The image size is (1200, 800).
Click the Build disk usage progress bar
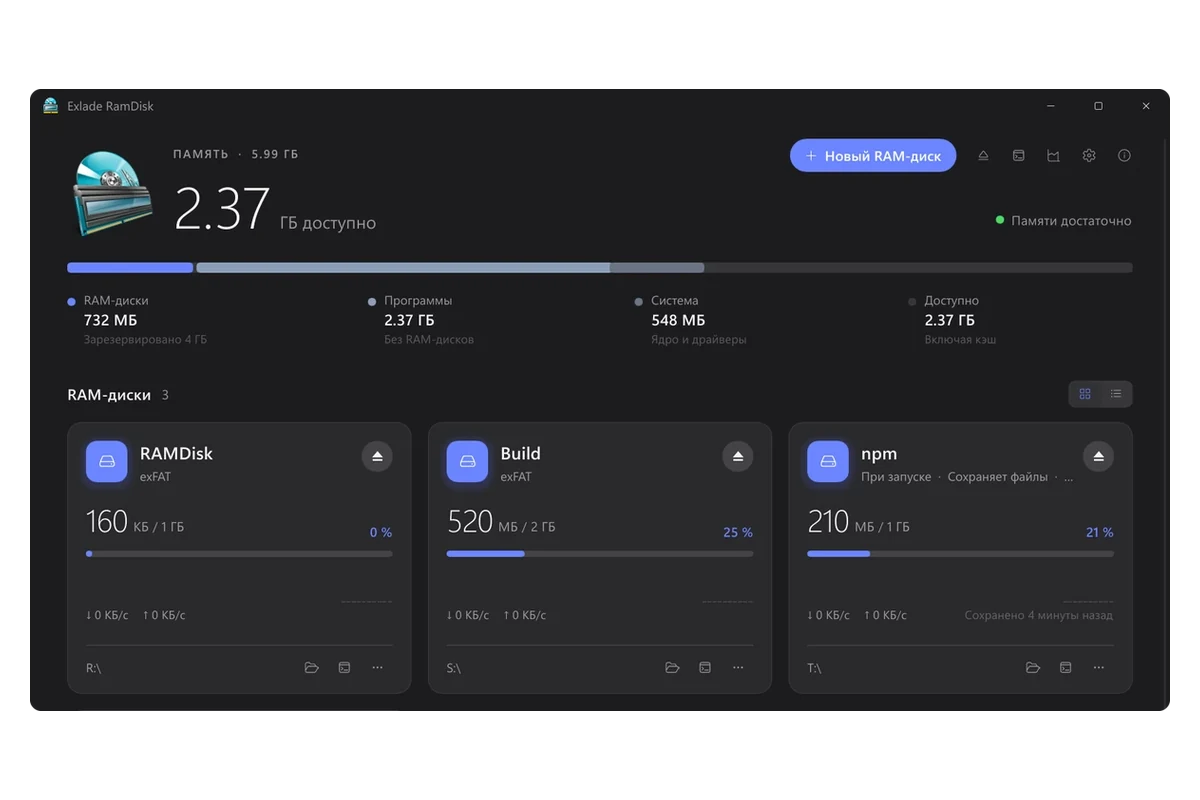tap(600, 553)
